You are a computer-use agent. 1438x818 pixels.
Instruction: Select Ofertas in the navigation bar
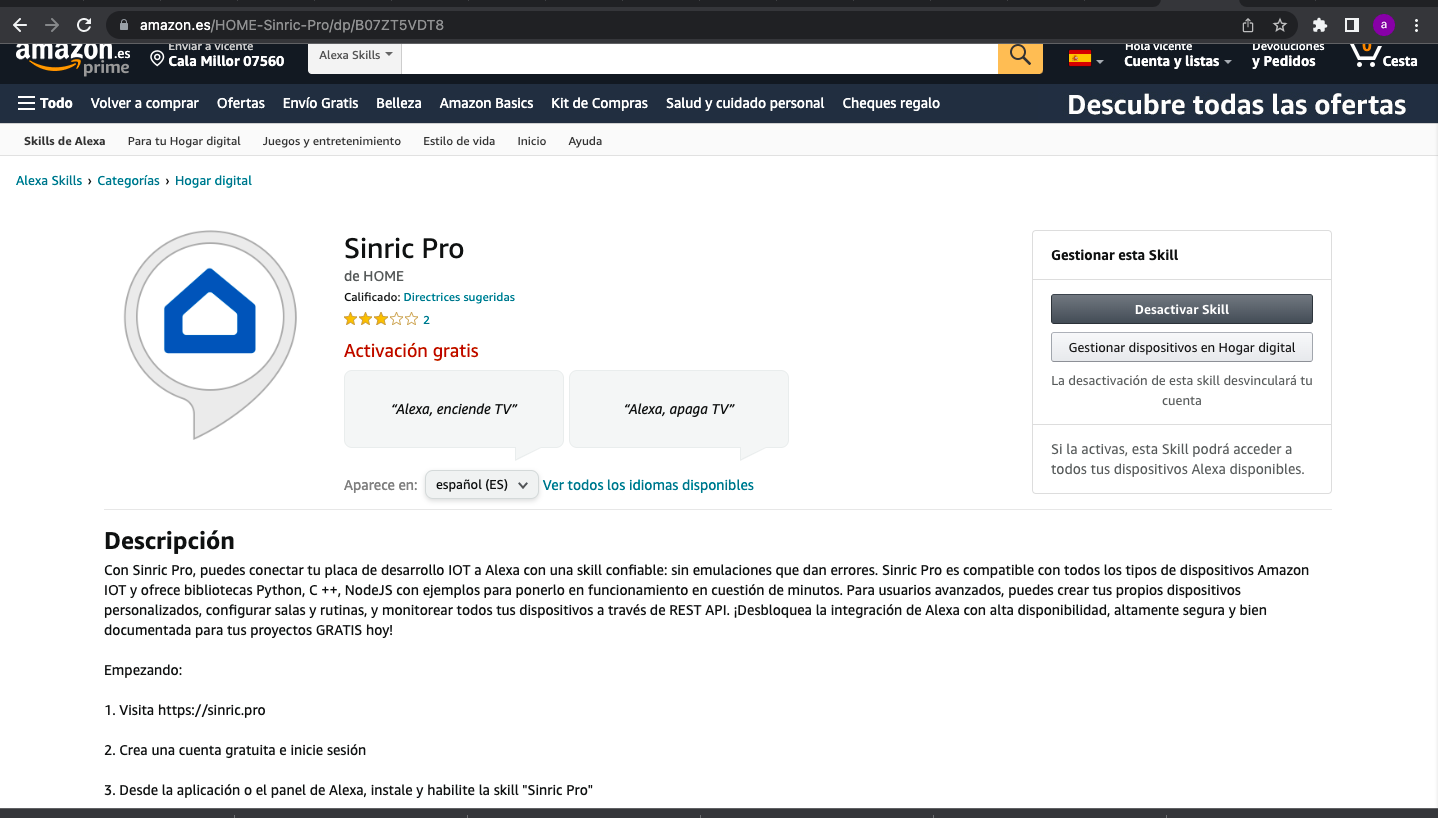[x=241, y=103]
